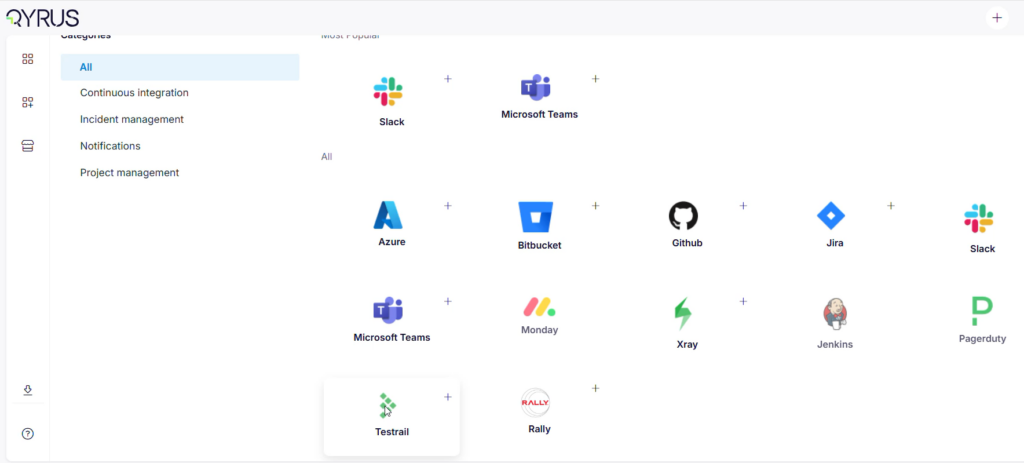Viewport: 1024px width, 463px height.
Task: Click the Azure integration icon
Action: [388, 216]
